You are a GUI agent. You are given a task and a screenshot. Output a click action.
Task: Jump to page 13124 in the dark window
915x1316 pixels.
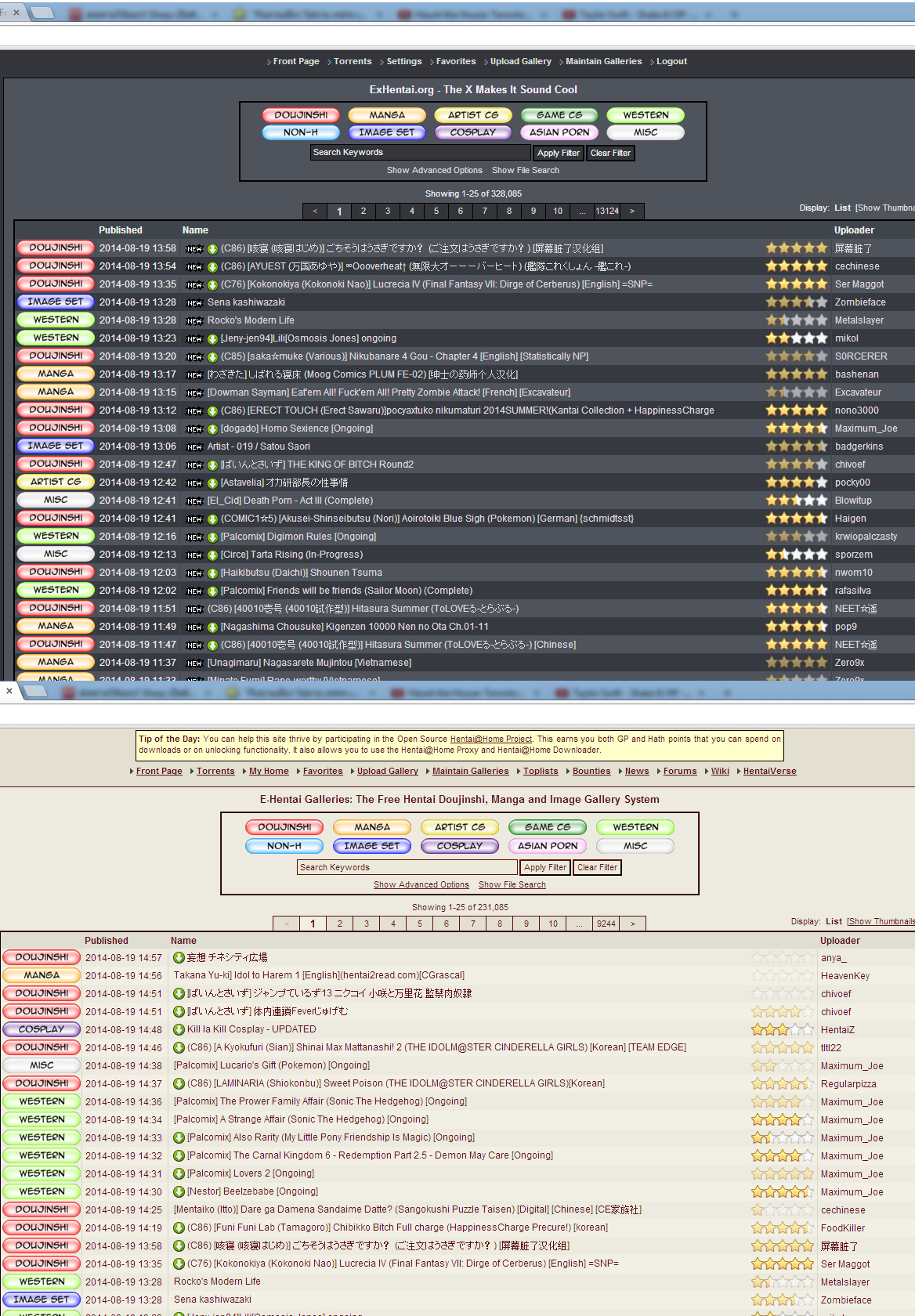[607, 211]
